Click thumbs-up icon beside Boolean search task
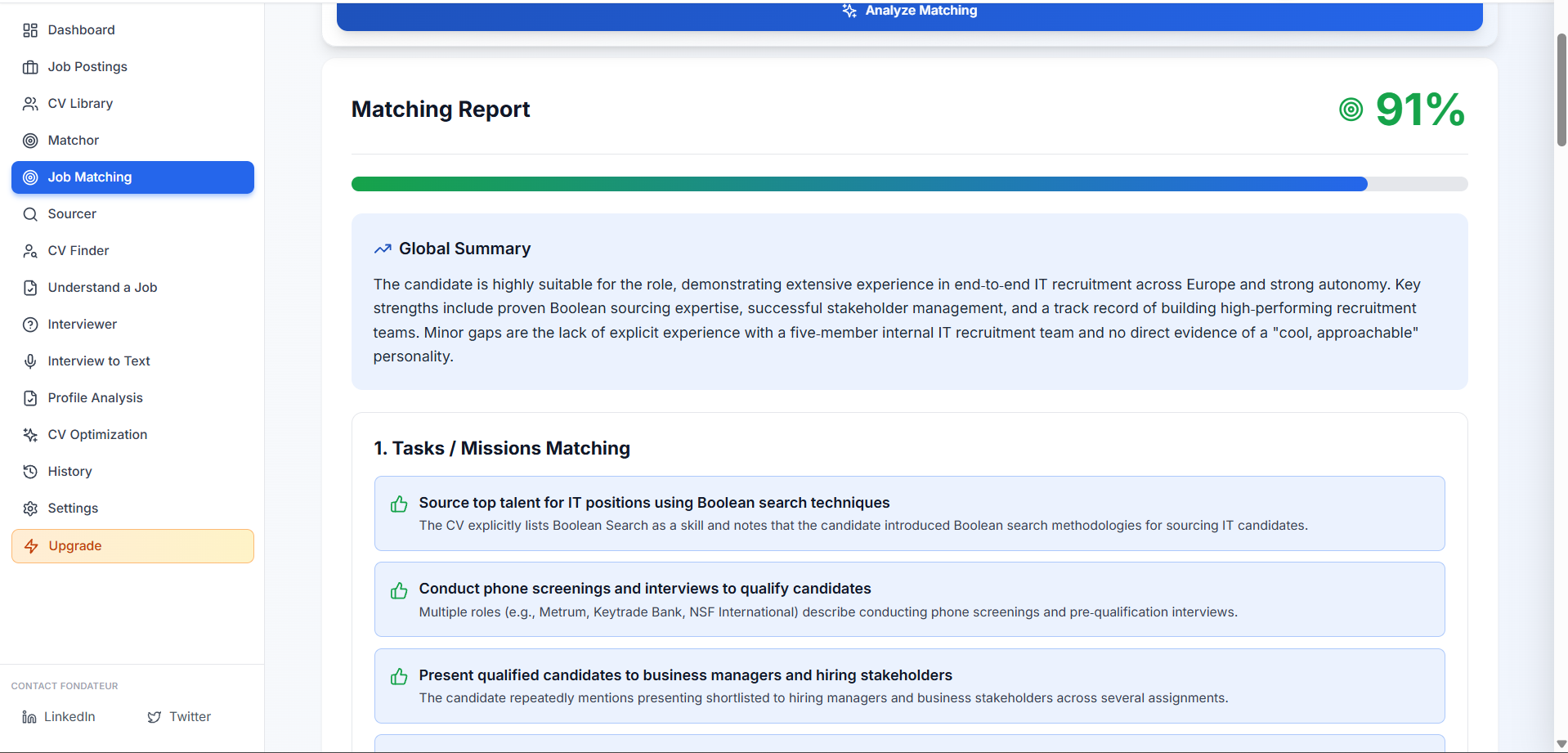 click(x=399, y=504)
